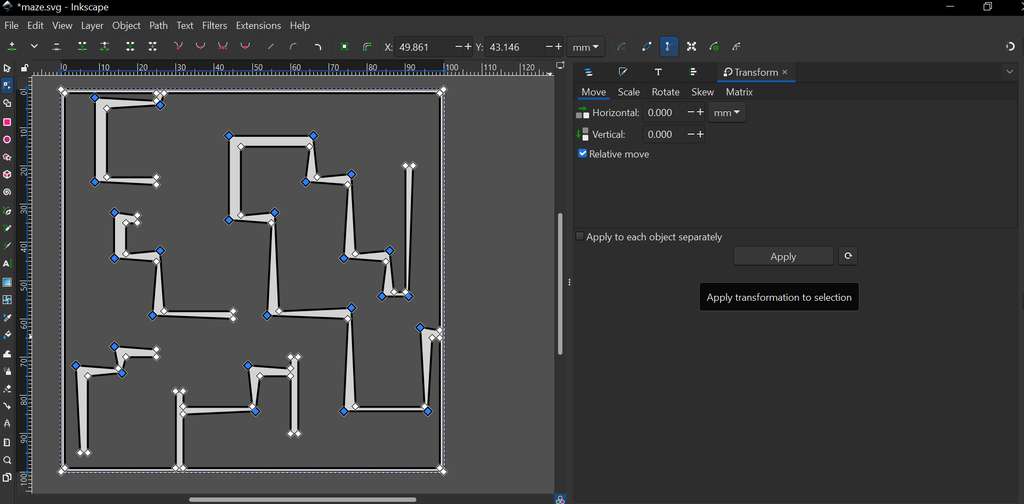
Task: Toggle show Bezier handles of nodes
Action: coord(668,46)
